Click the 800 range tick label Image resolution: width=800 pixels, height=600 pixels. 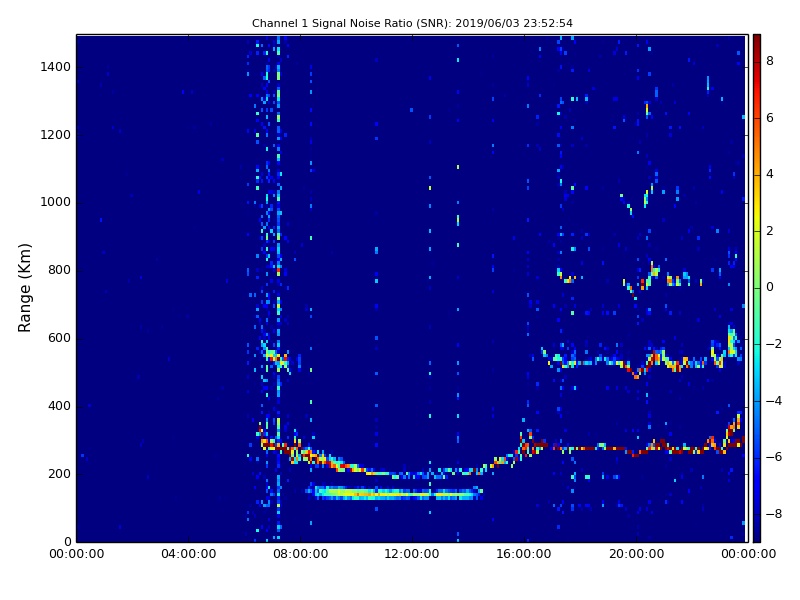[59, 270]
